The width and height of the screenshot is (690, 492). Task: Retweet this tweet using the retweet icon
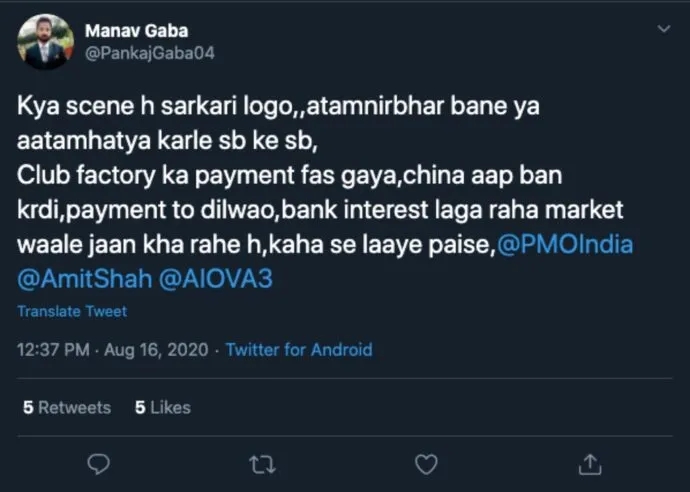262,464
